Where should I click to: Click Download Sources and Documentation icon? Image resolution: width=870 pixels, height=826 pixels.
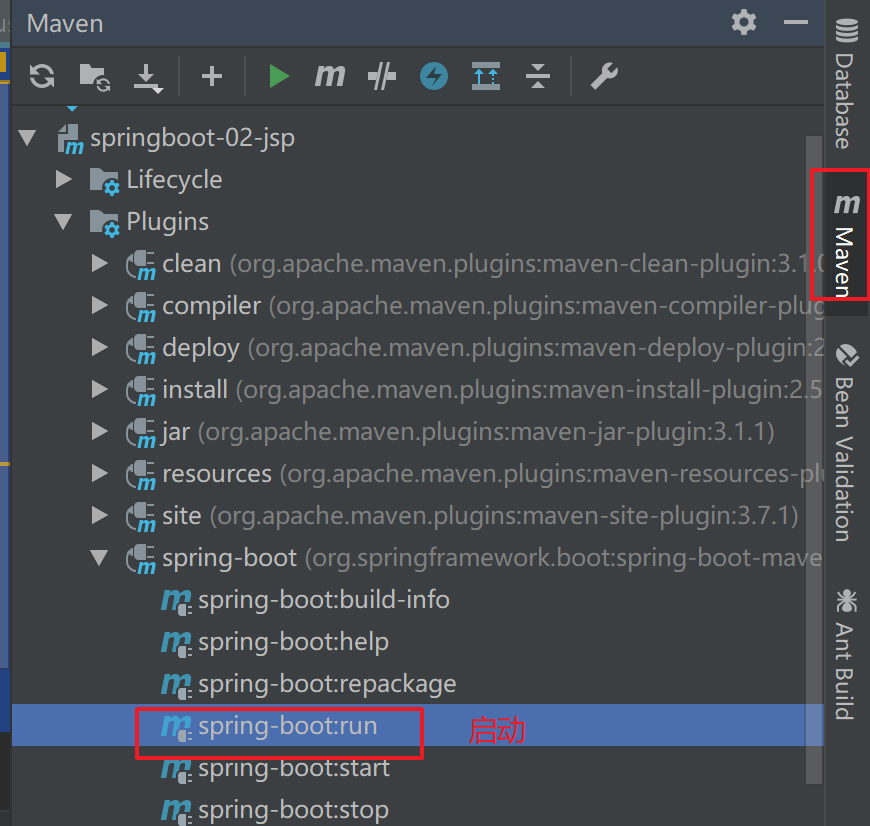148,78
